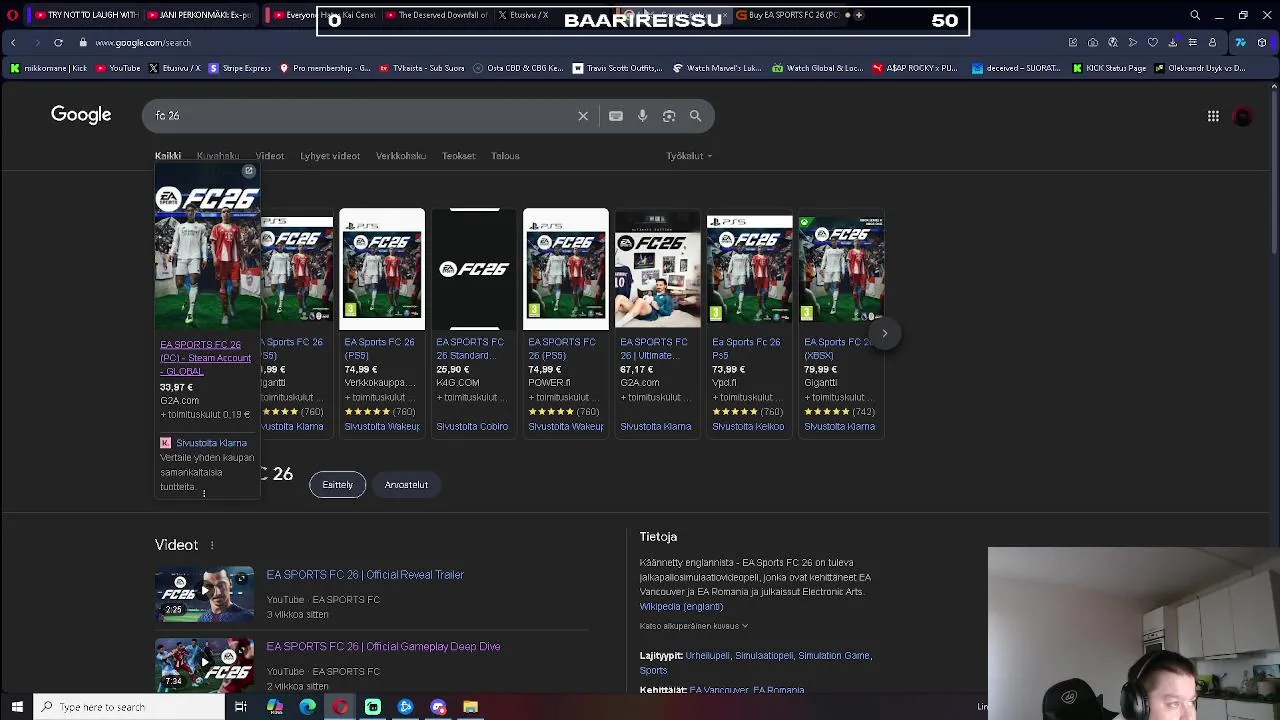The width and height of the screenshot is (1280, 720).
Task: Open the EA Vancouver developer link
Action: pyautogui.click(x=717, y=690)
